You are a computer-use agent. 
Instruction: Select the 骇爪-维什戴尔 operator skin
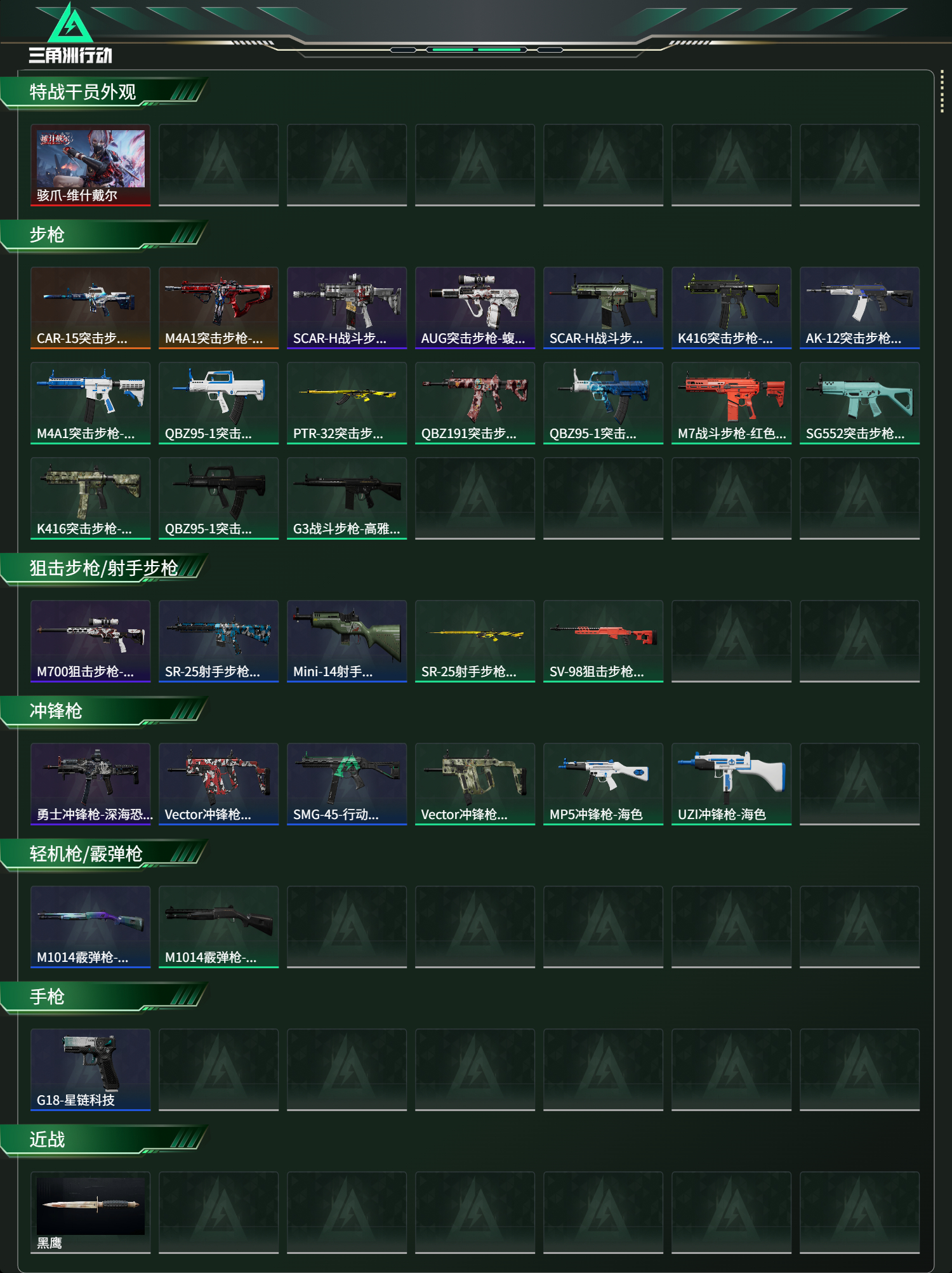tap(90, 165)
